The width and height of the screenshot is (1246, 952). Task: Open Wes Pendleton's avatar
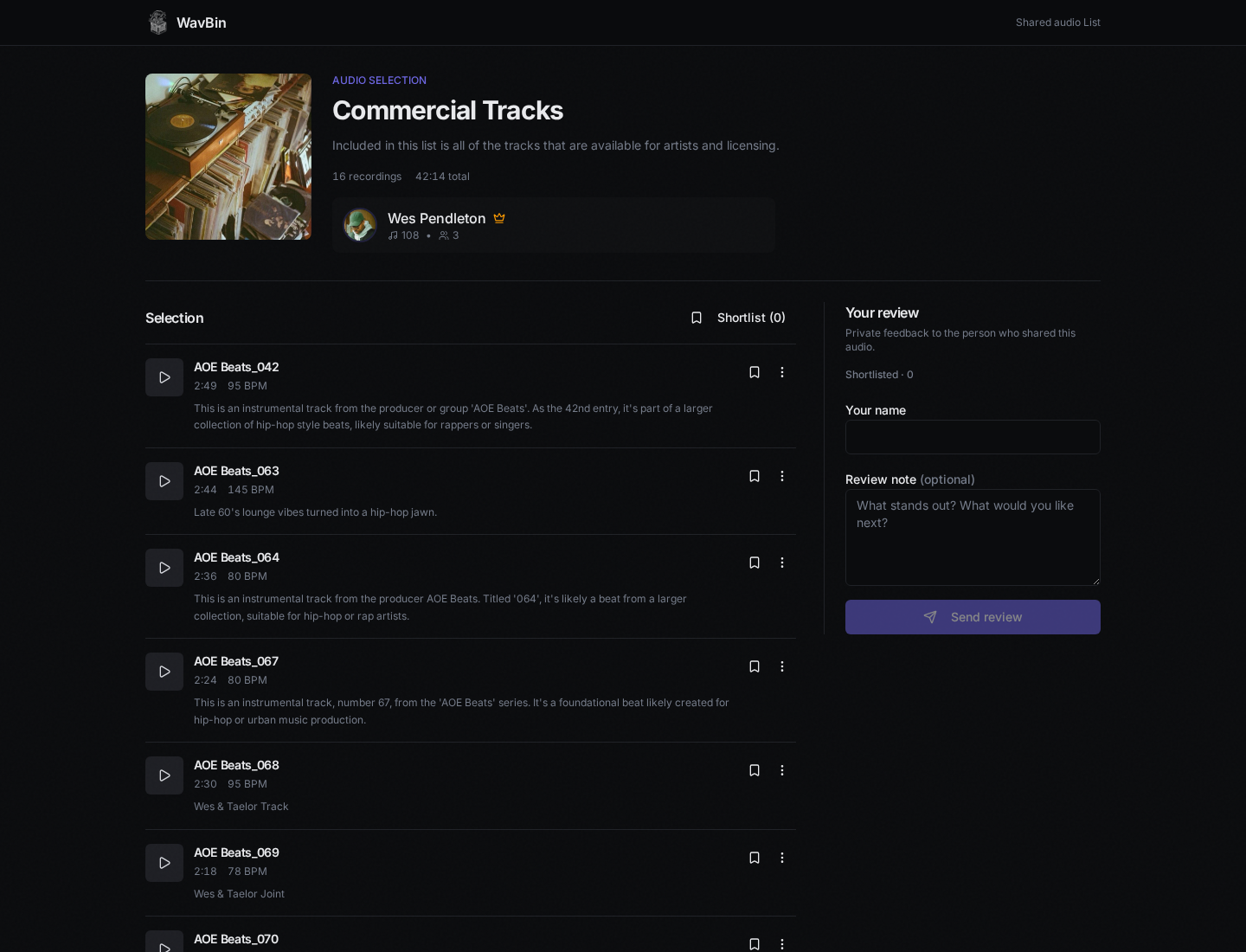(x=360, y=225)
